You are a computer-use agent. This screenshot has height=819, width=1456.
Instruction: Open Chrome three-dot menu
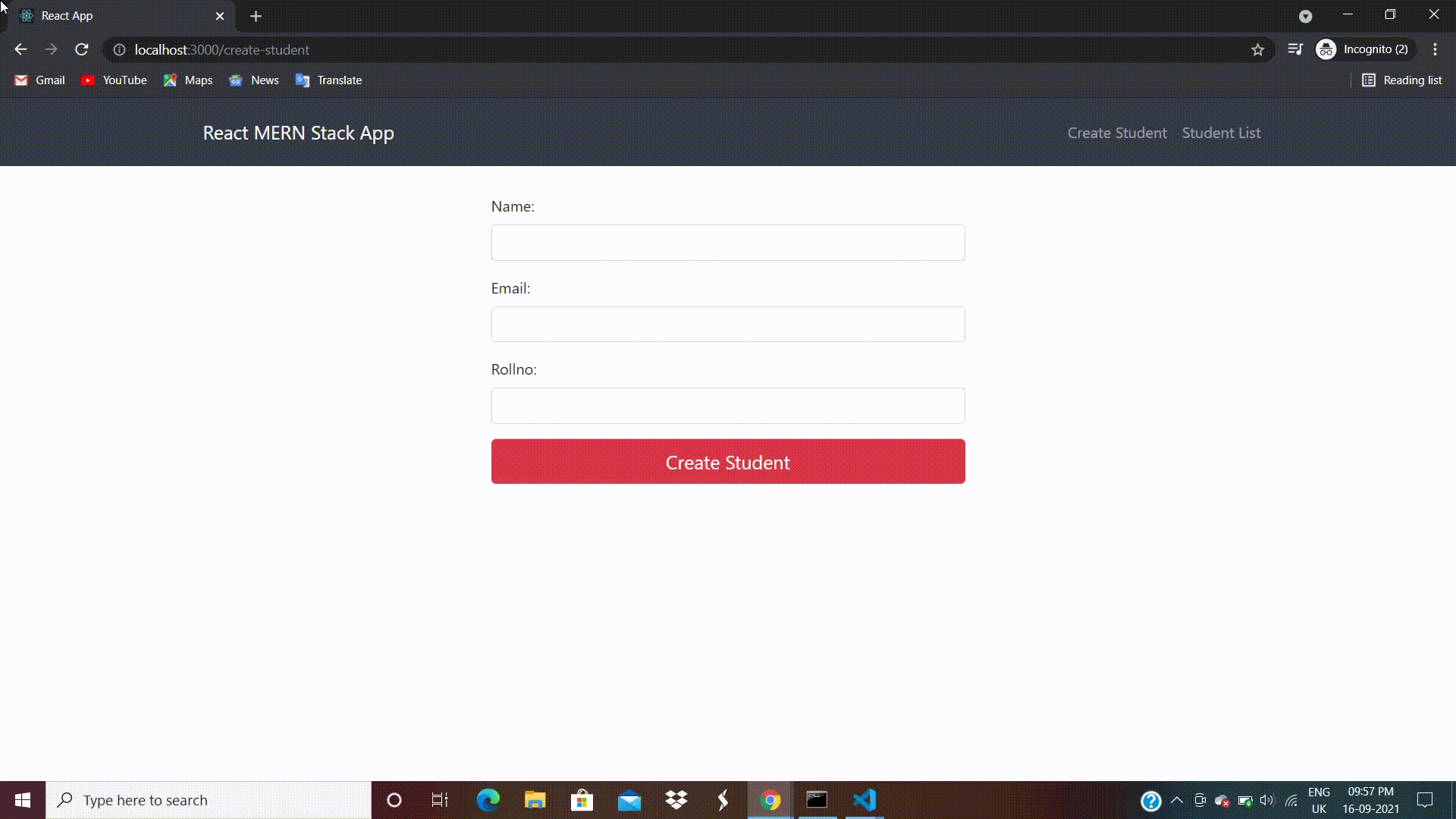(x=1435, y=50)
